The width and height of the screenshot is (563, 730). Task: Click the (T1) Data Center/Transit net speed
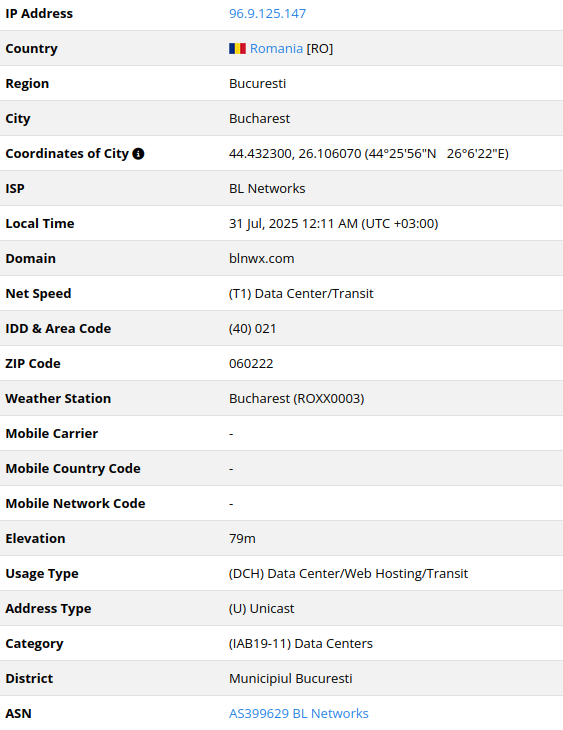pos(301,294)
